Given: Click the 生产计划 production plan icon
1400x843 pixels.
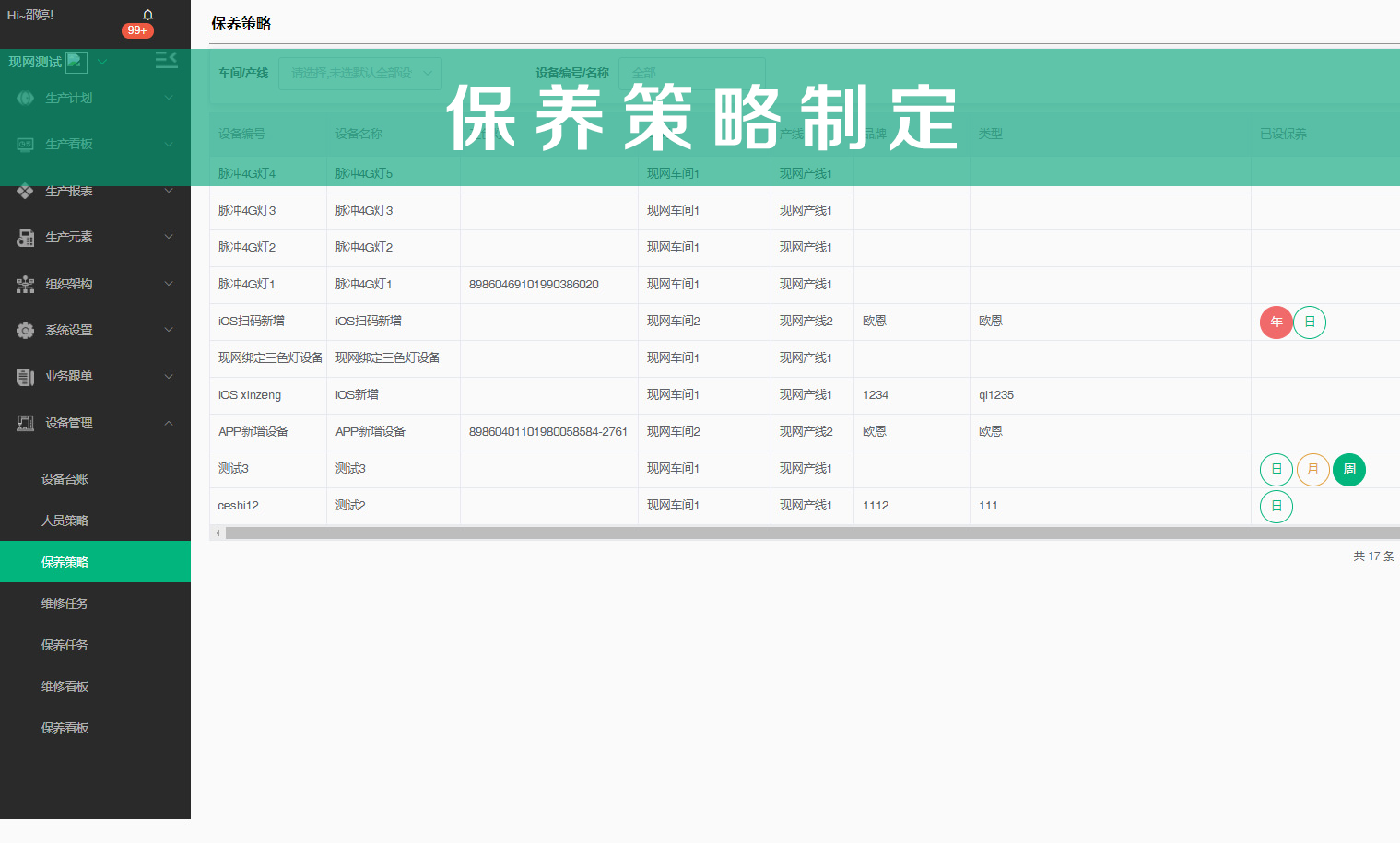Looking at the screenshot, I should click(23, 97).
